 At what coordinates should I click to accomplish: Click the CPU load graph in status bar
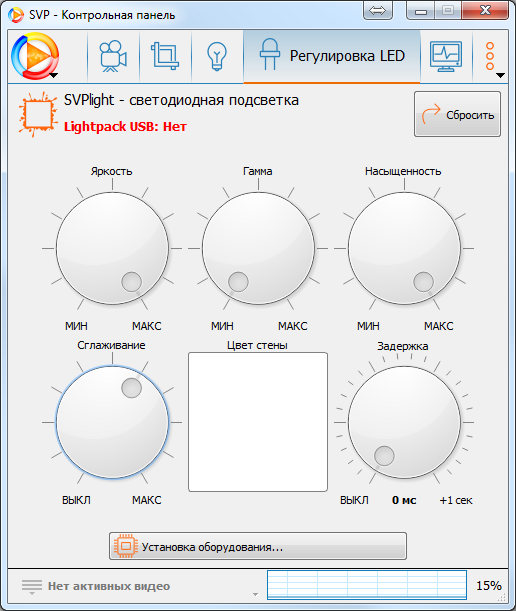pos(367,585)
